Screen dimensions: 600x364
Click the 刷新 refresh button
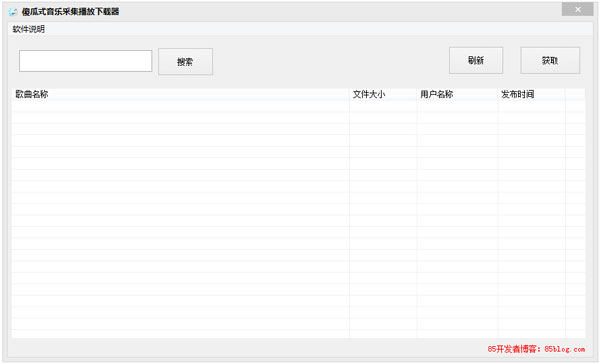(x=476, y=60)
